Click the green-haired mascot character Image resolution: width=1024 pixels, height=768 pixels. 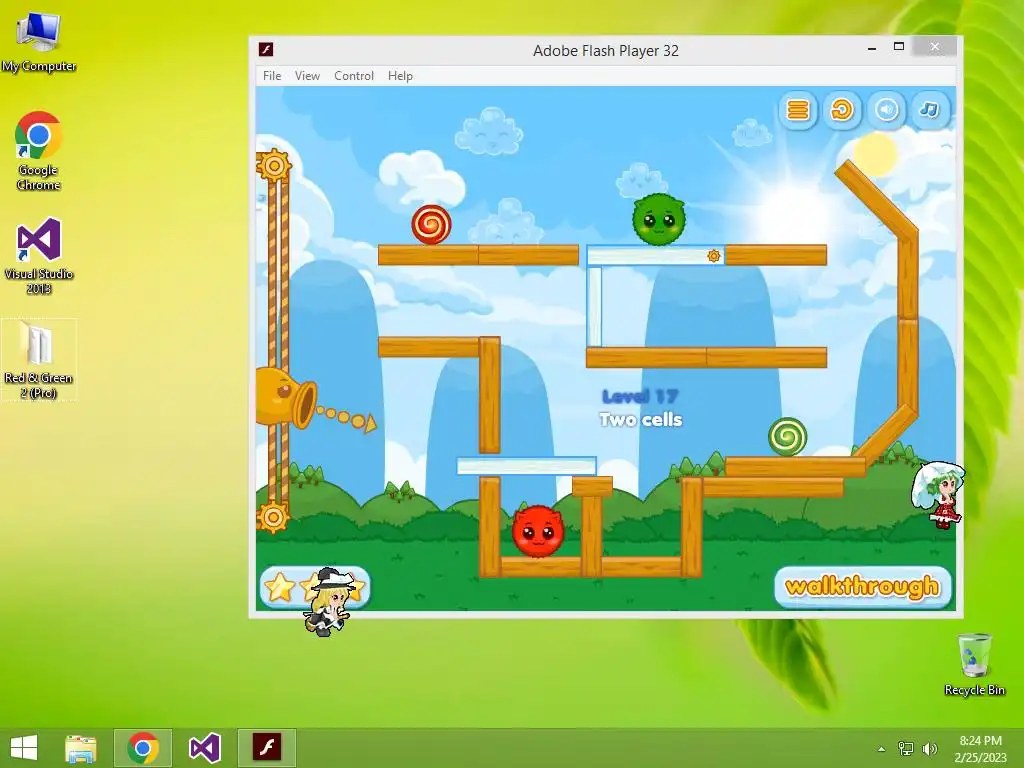(x=939, y=494)
